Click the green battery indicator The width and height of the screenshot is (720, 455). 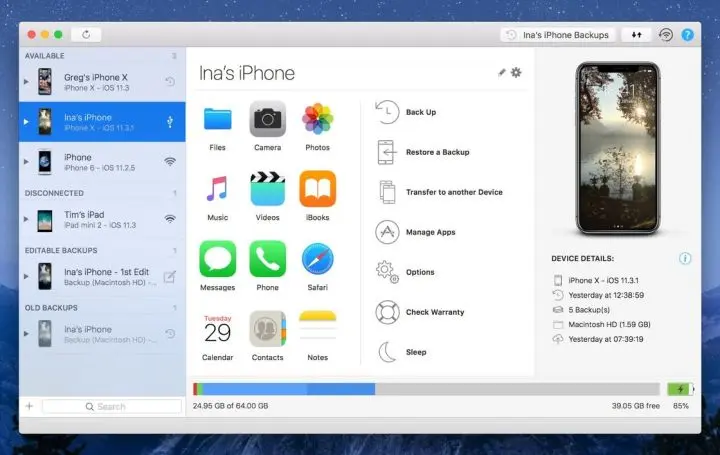click(681, 389)
